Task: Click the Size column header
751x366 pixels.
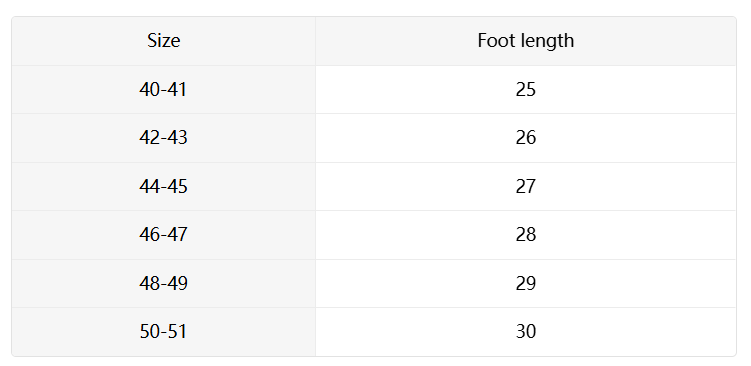Action: pyautogui.click(x=163, y=41)
